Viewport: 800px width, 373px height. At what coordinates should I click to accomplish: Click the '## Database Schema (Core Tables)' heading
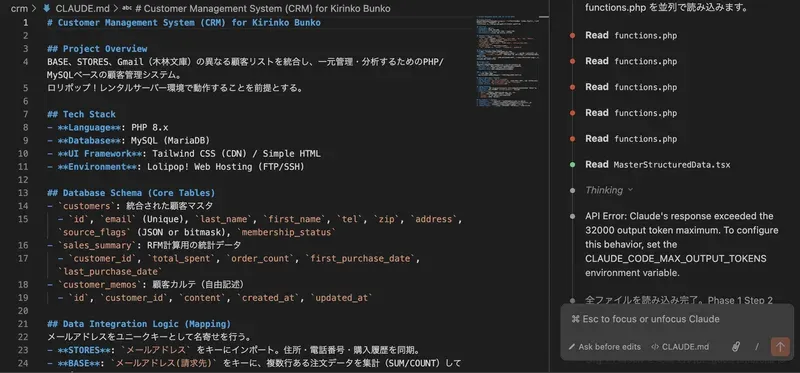pyautogui.click(x=131, y=193)
